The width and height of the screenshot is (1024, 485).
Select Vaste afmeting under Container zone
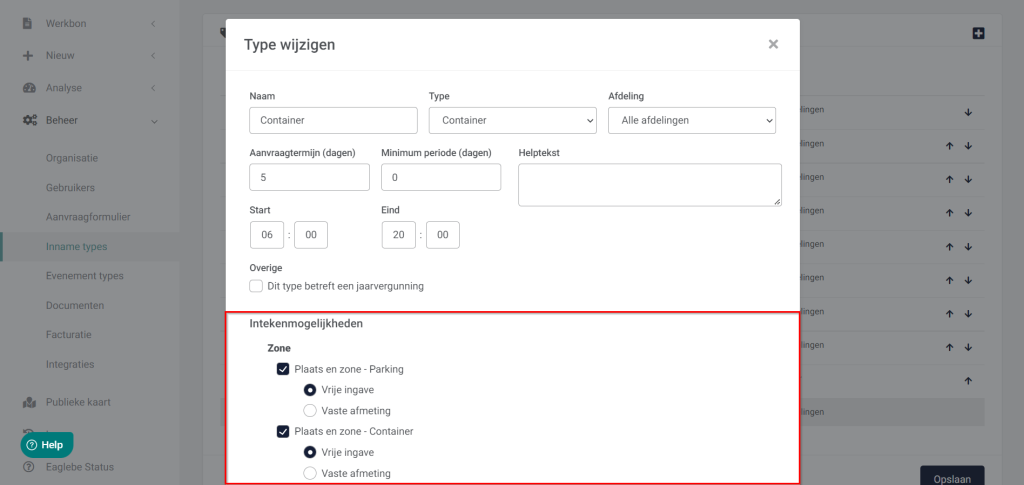pos(310,473)
